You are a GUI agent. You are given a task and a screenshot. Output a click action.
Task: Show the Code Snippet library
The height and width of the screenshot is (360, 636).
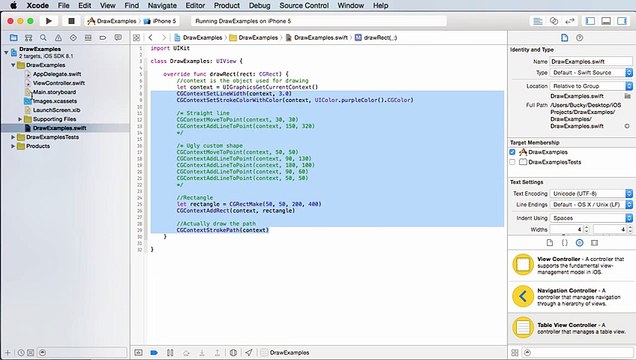pyautogui.click(x=564, y=243)
